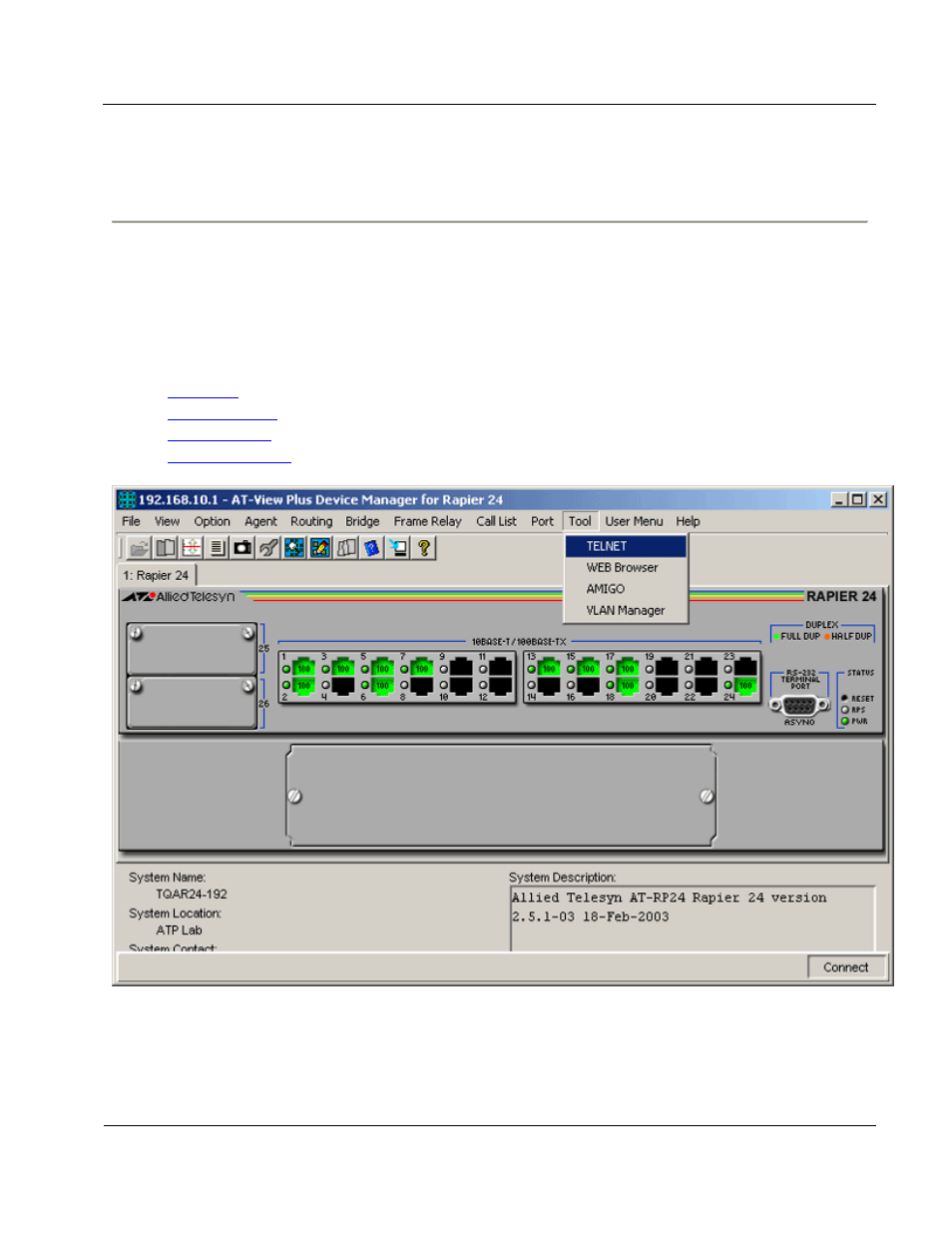Select port 2 on the switch panel
Viewport: 952px width, 1233px height.
pyautogui.click(x=303, y=685)
